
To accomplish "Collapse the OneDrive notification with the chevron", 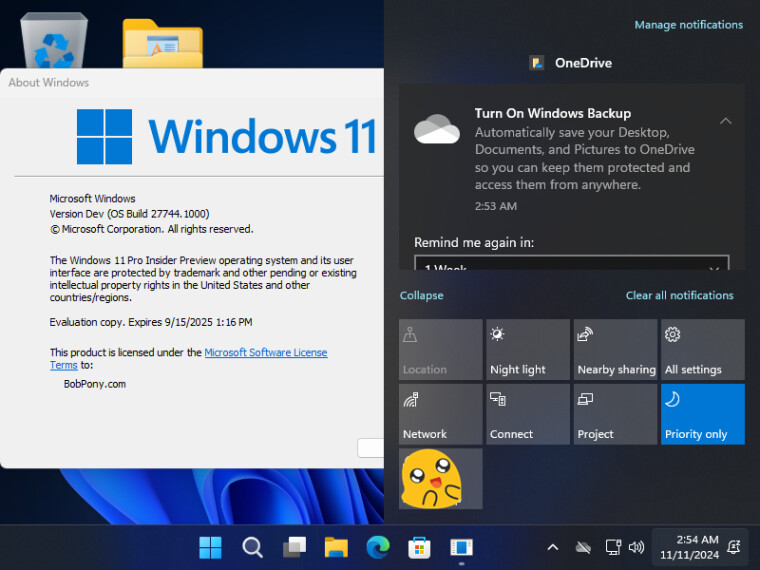I will click(726, 121).
